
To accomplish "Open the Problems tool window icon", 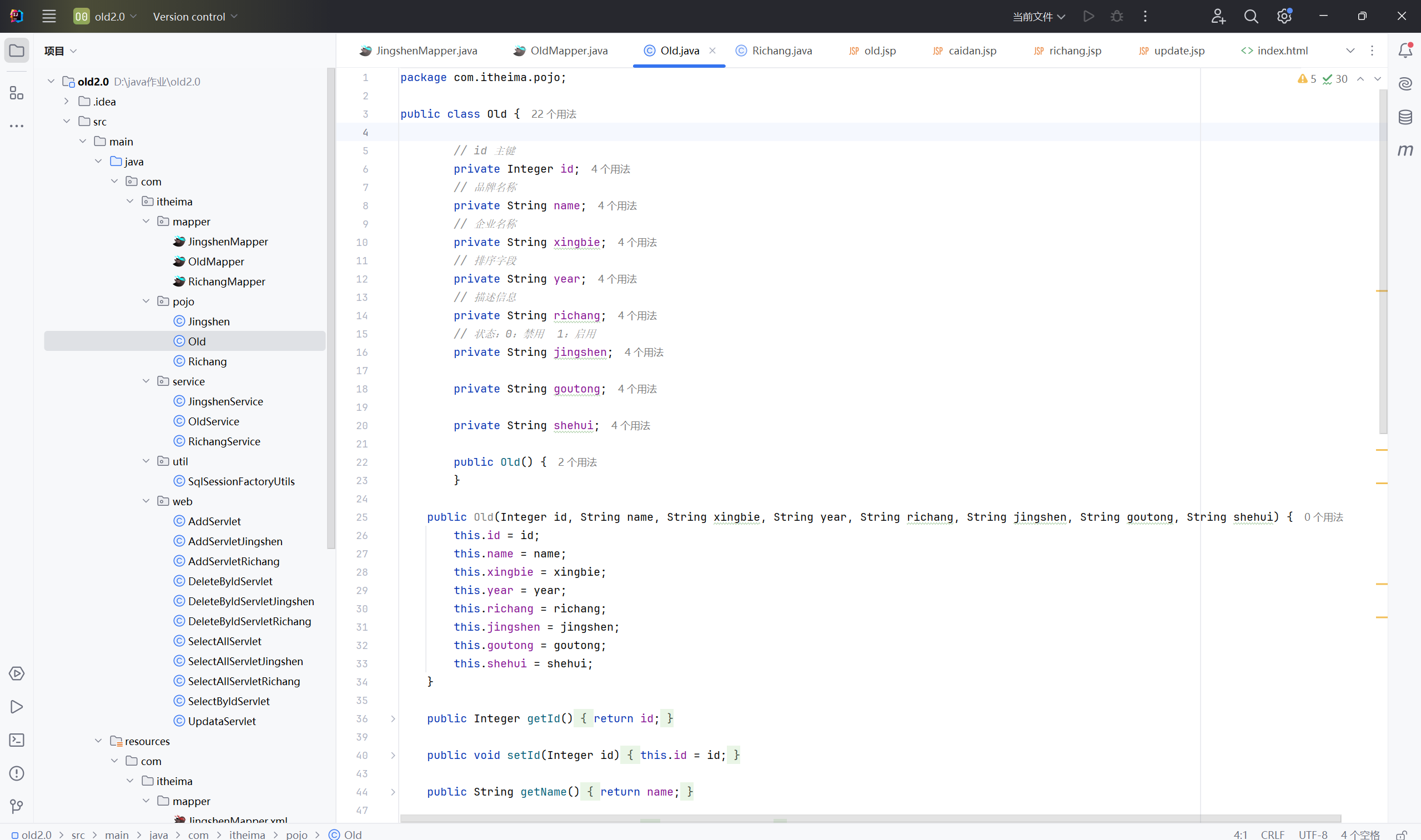I will pos(17,773).
